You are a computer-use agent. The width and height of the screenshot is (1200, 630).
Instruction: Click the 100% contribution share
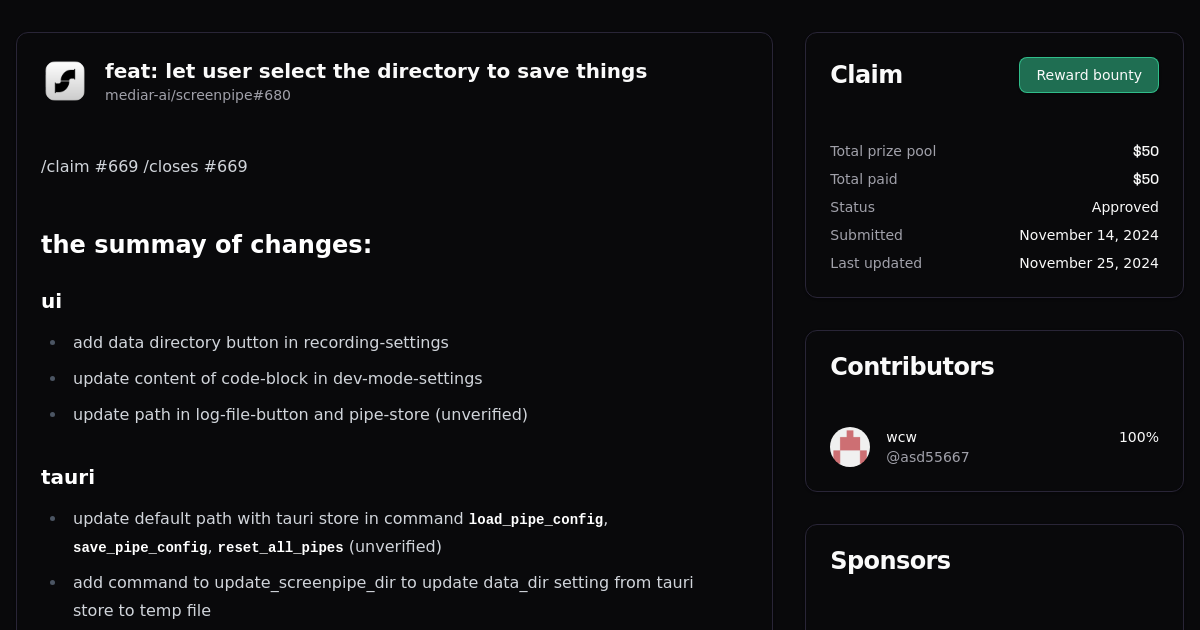tap(1139, 437)
